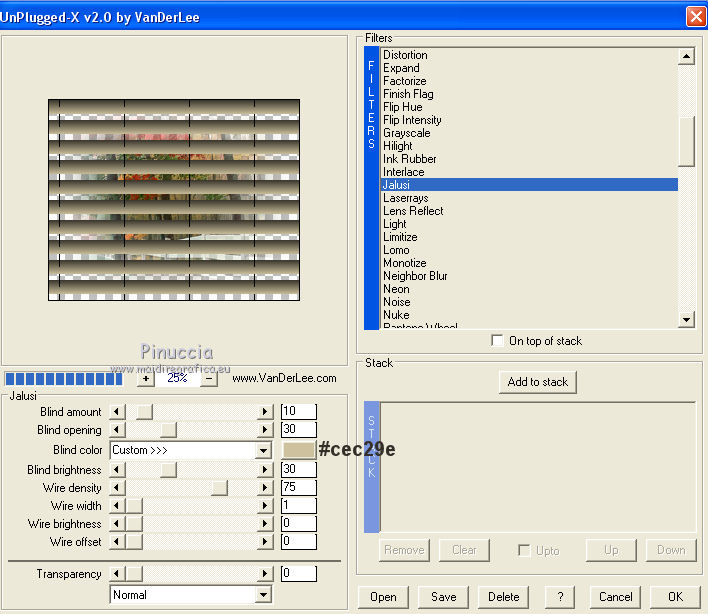
Task: Save preset with Save button
Action: click(443, 597)
